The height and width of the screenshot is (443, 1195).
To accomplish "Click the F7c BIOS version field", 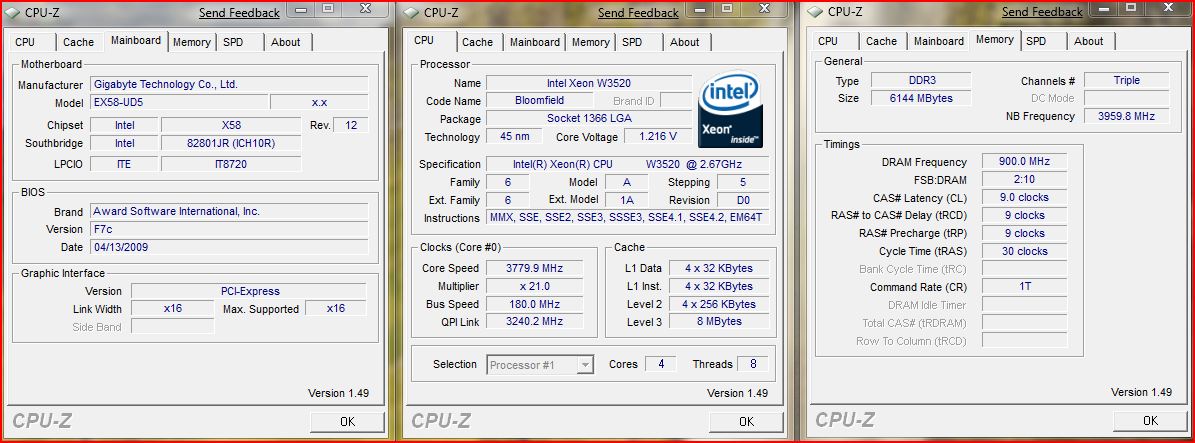I will coord(229,229).
